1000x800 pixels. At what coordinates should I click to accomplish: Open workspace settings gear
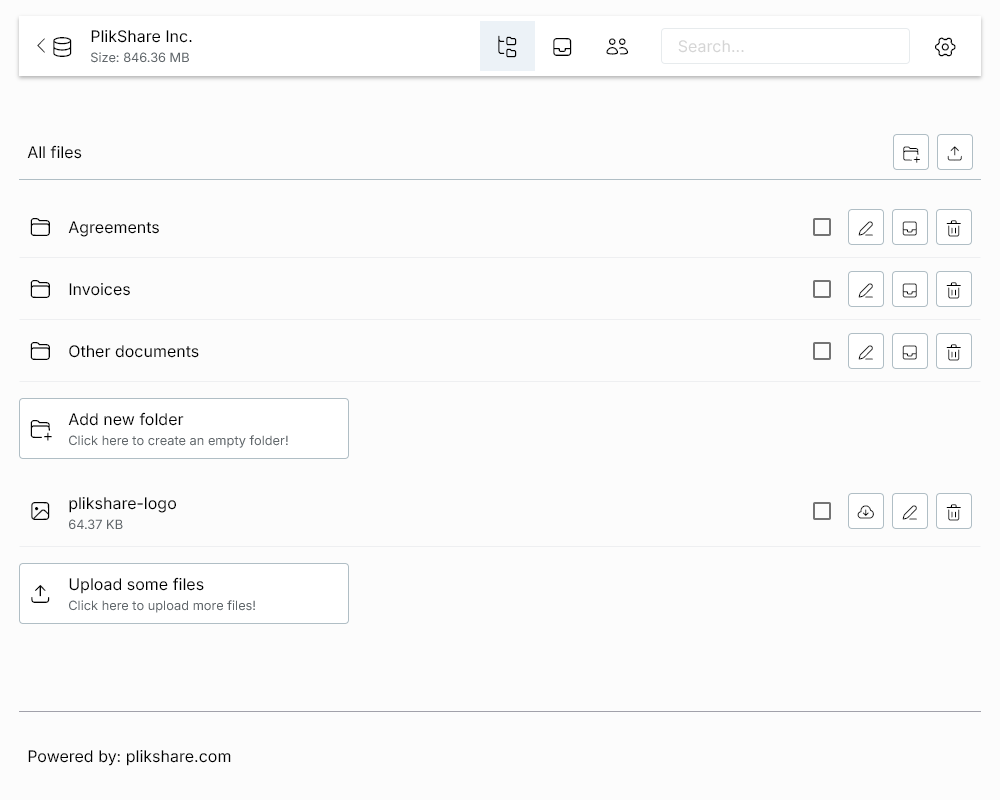(x=945, y=47)
